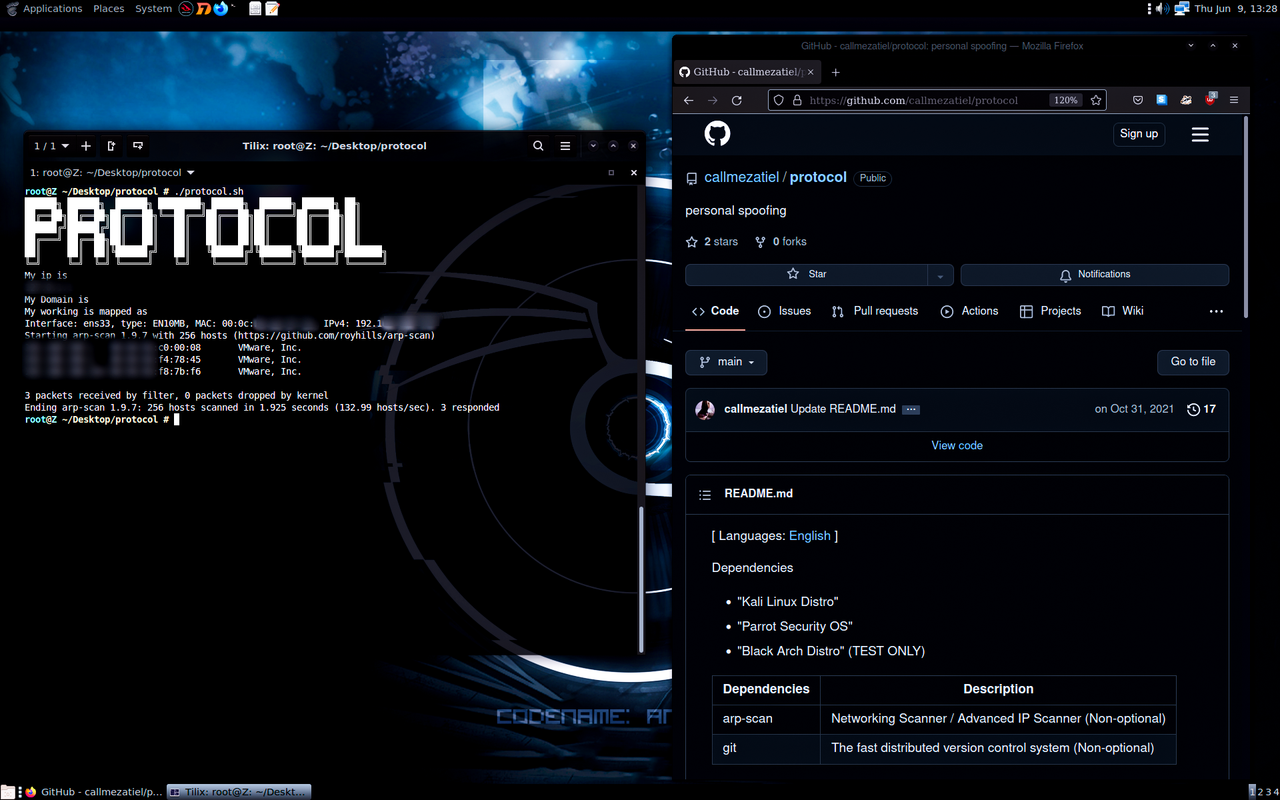
Task: Click Sign up on GitHub
Action: tap(1139, 134)
